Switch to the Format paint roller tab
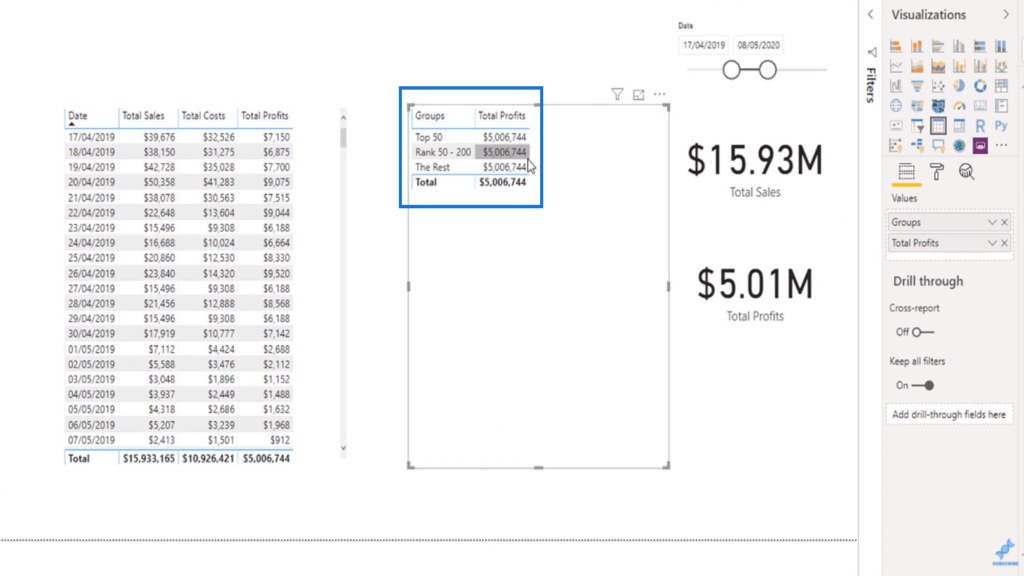1024x576 pixels. (936, 172)
